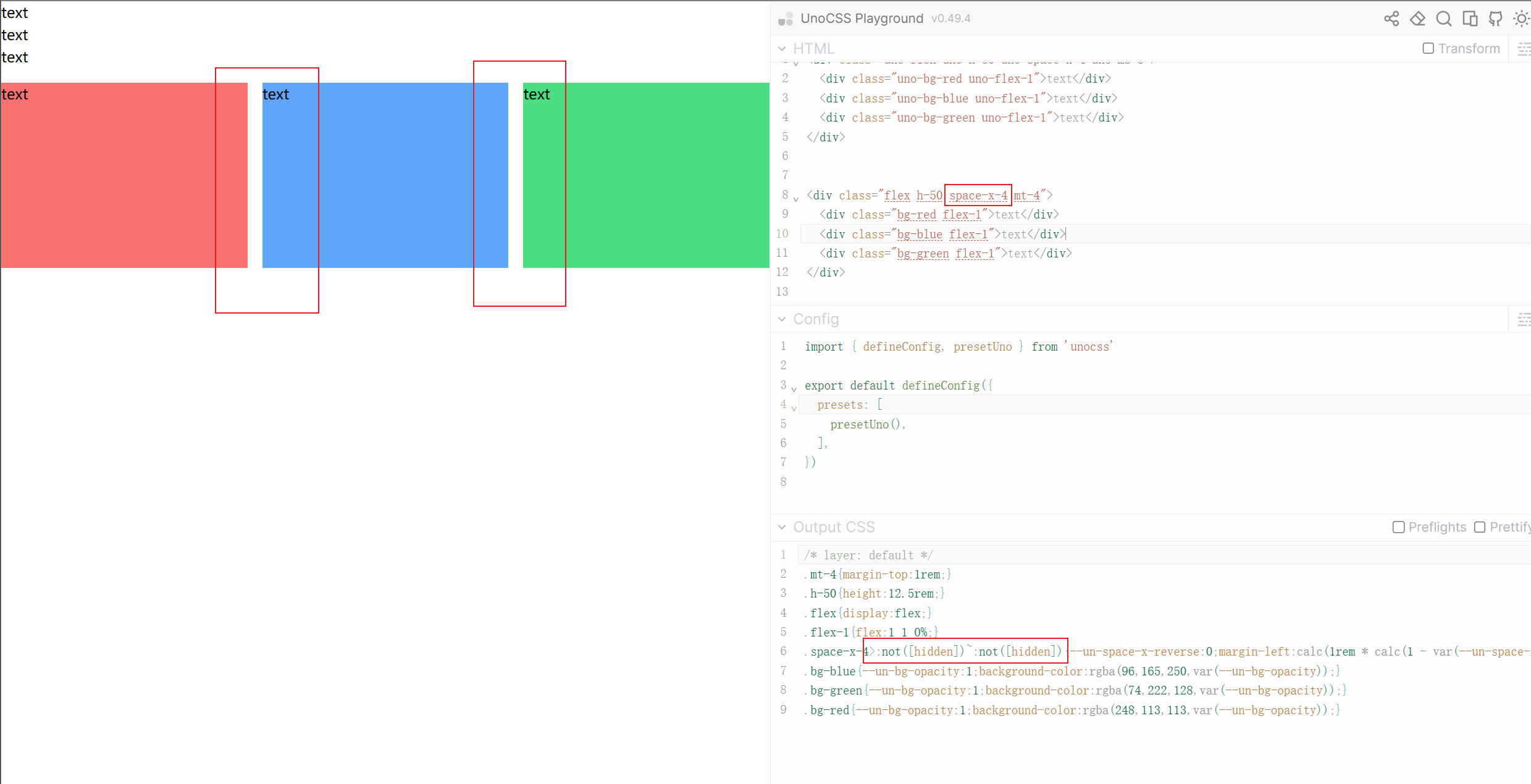1531x784 pixels.
Task: Select the v0.49.4 version label
Action: pyautogui.click(x=951, y=19)
